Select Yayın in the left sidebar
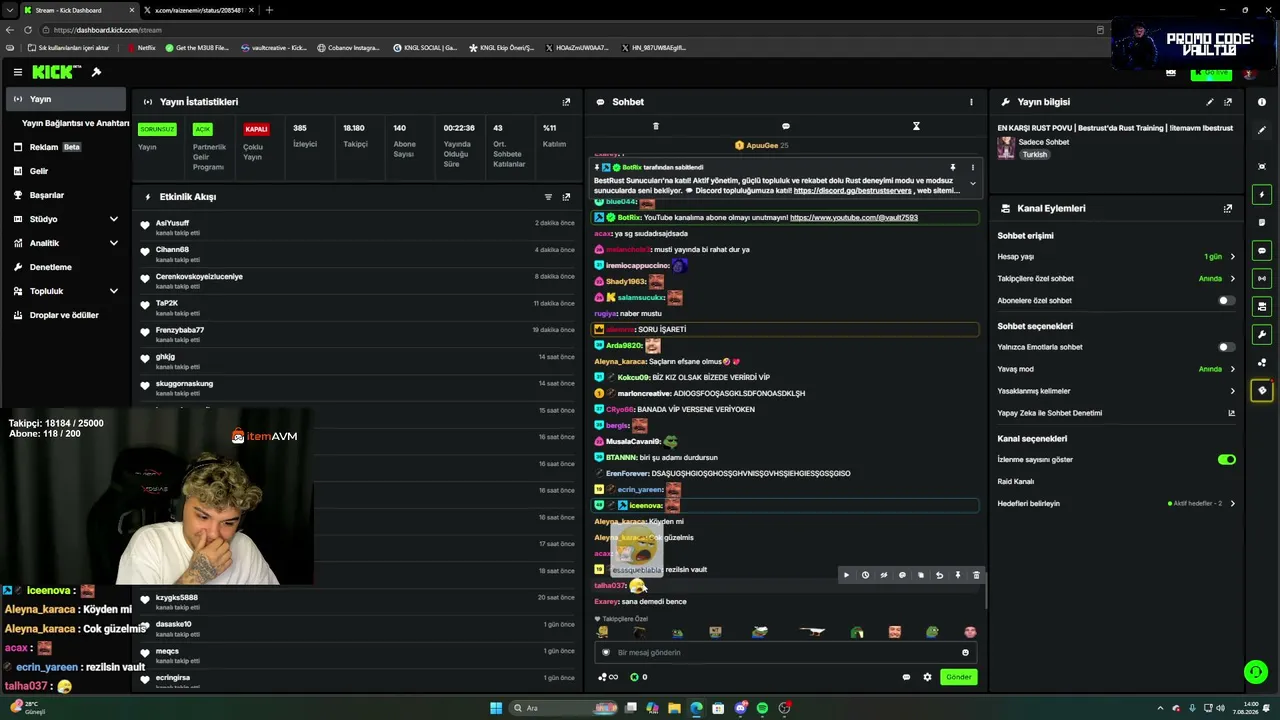 click(x=66, y=99)
